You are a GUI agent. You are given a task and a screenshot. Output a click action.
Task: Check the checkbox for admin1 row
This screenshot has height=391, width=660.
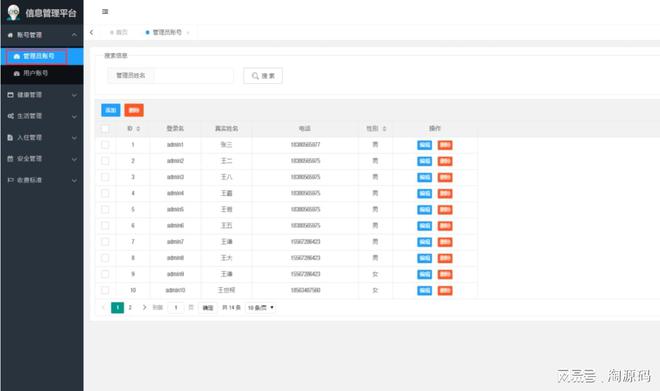coord(105,145)
